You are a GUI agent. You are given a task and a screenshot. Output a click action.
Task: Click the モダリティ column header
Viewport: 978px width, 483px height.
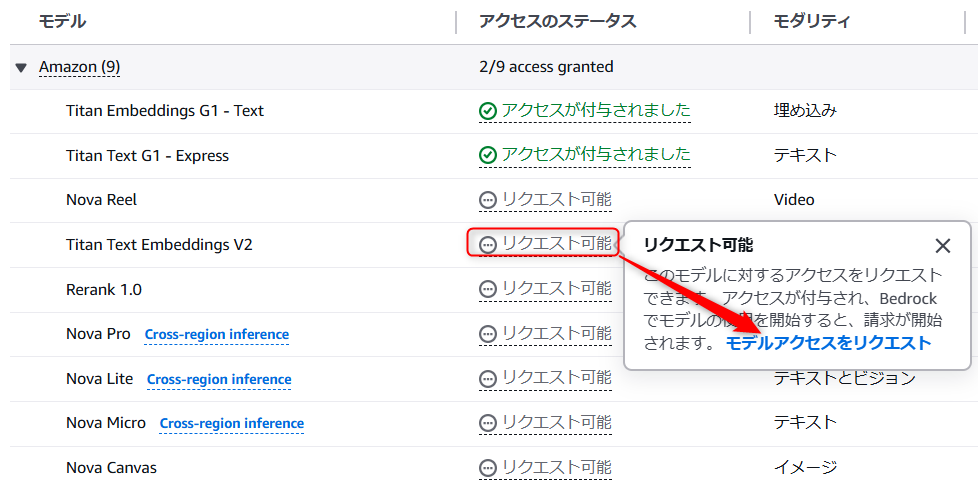[x=811, y=22]
